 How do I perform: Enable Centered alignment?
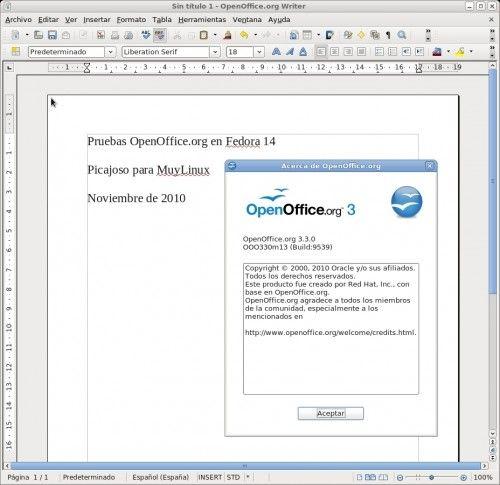click(x=335, y=52)
